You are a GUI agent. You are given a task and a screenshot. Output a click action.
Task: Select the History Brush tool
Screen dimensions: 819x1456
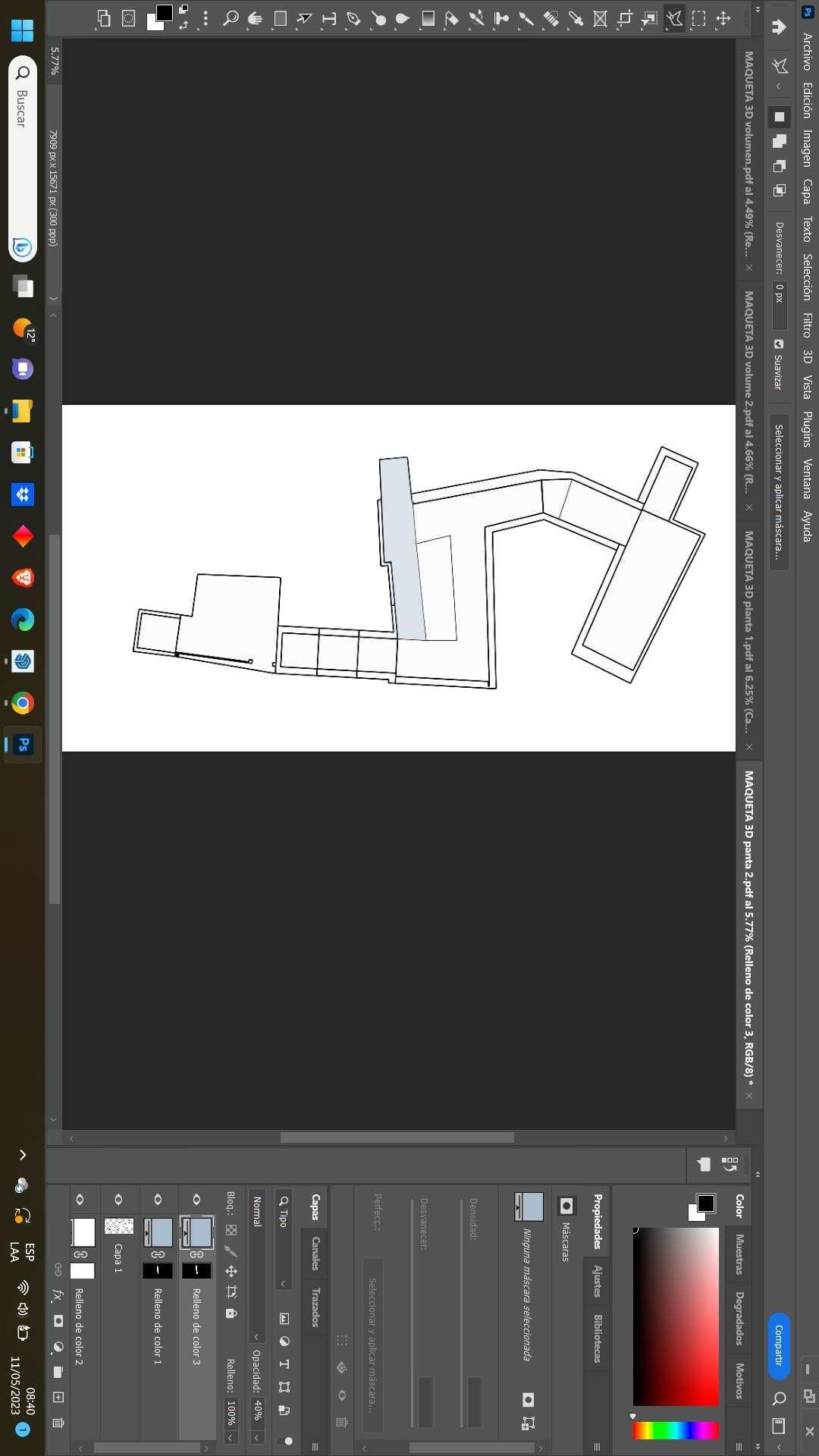[477, 18]
